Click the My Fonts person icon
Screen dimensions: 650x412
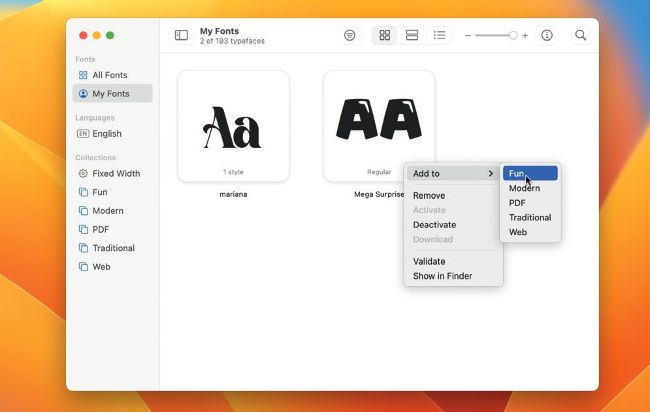(83, 94)
